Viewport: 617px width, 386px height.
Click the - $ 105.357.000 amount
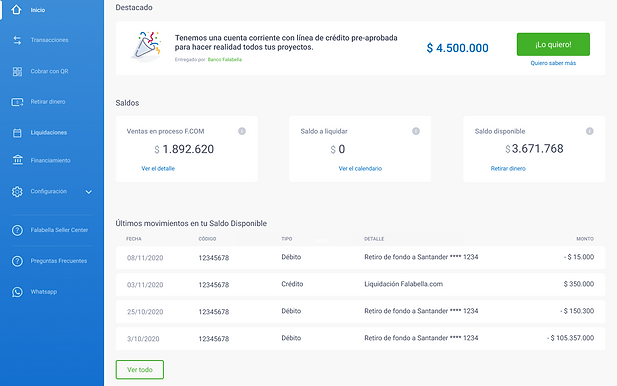coord(571,338)
